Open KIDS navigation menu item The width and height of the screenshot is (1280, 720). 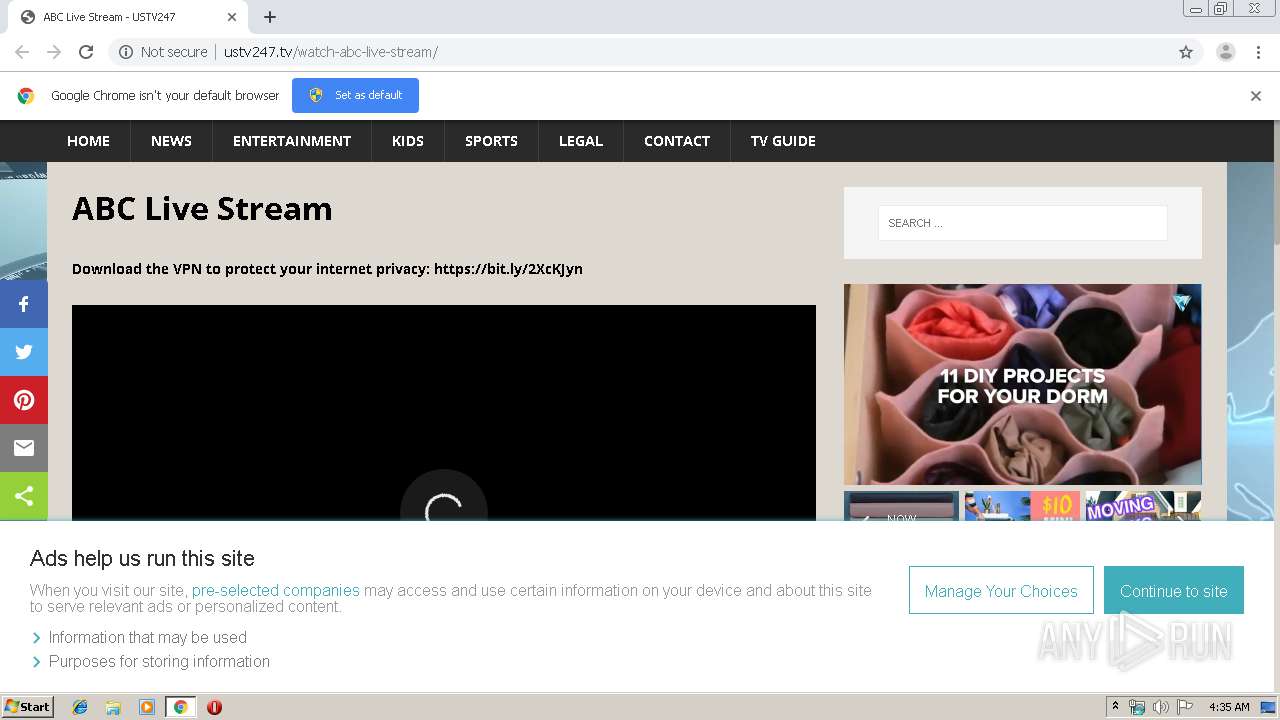coord(408,141)
